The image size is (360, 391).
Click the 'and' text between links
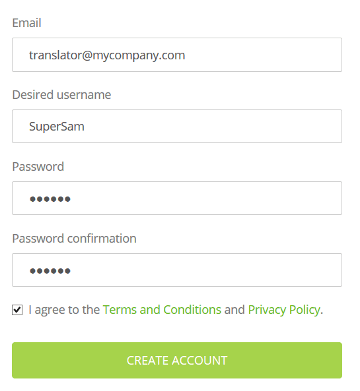pos(235,310)
